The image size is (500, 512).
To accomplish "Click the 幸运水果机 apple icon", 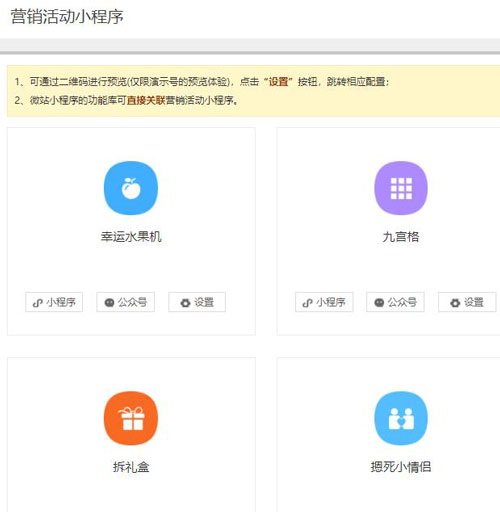I will (131, 188).
